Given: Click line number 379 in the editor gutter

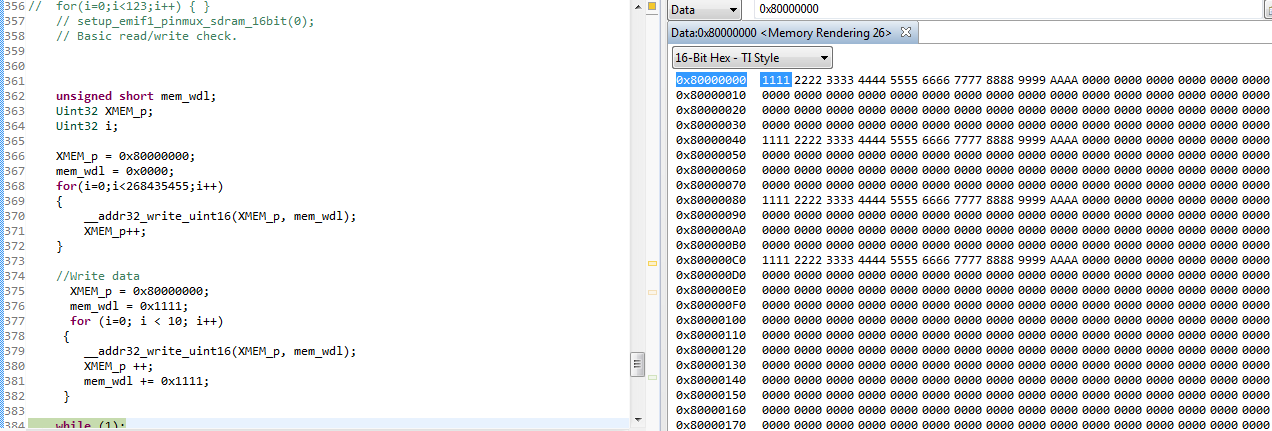Looking at the screenshot, I should point(13,351).
